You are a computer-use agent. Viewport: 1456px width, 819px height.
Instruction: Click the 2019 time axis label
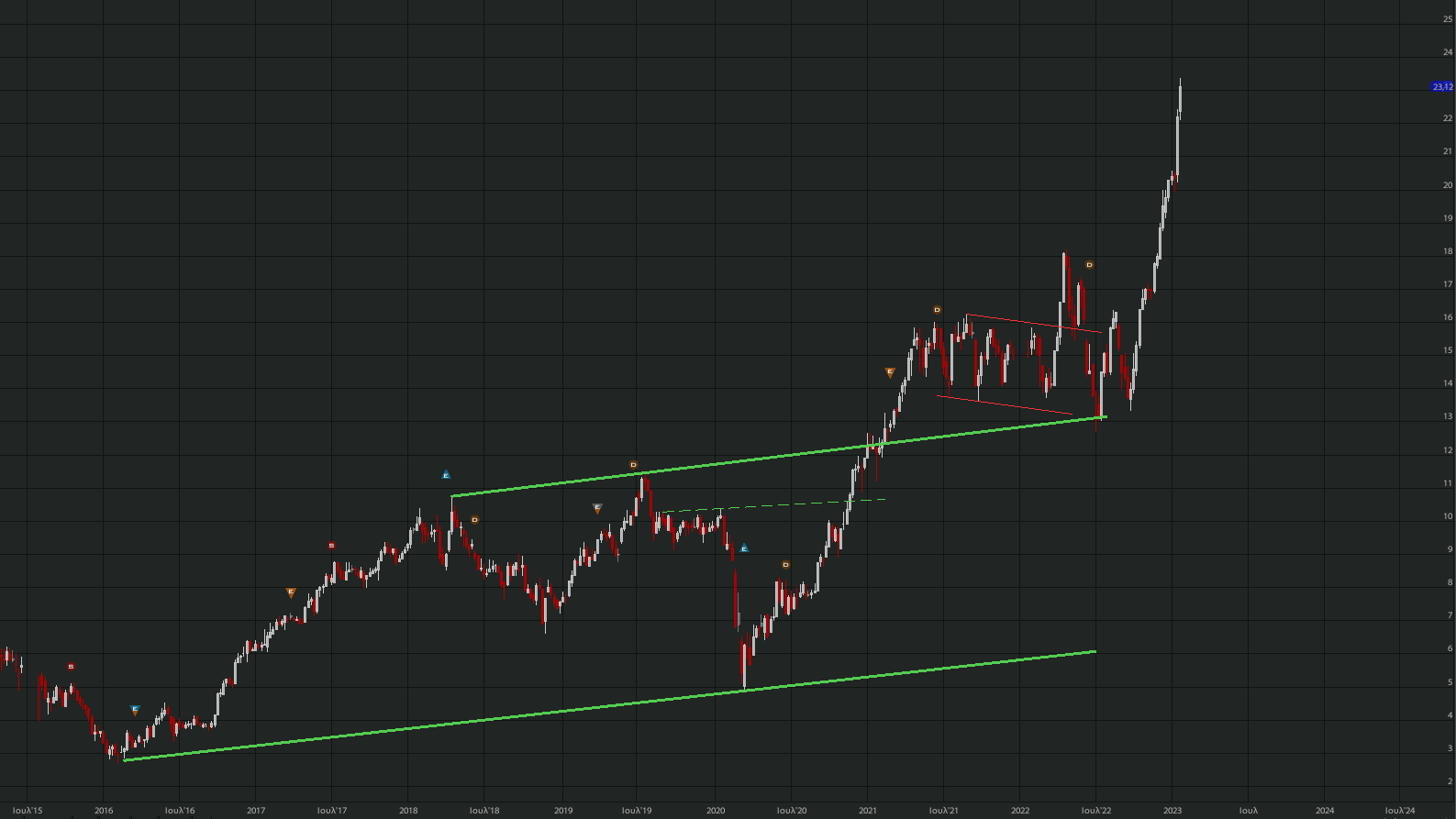pos(563,811)
